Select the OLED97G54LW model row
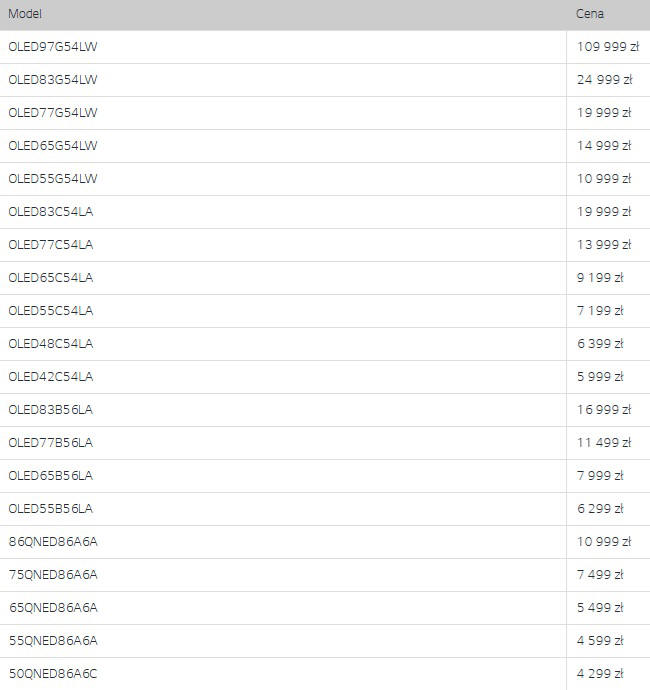The width and height of the screenshot is (650, 690). pyautogui.click(x=325, y=47)
